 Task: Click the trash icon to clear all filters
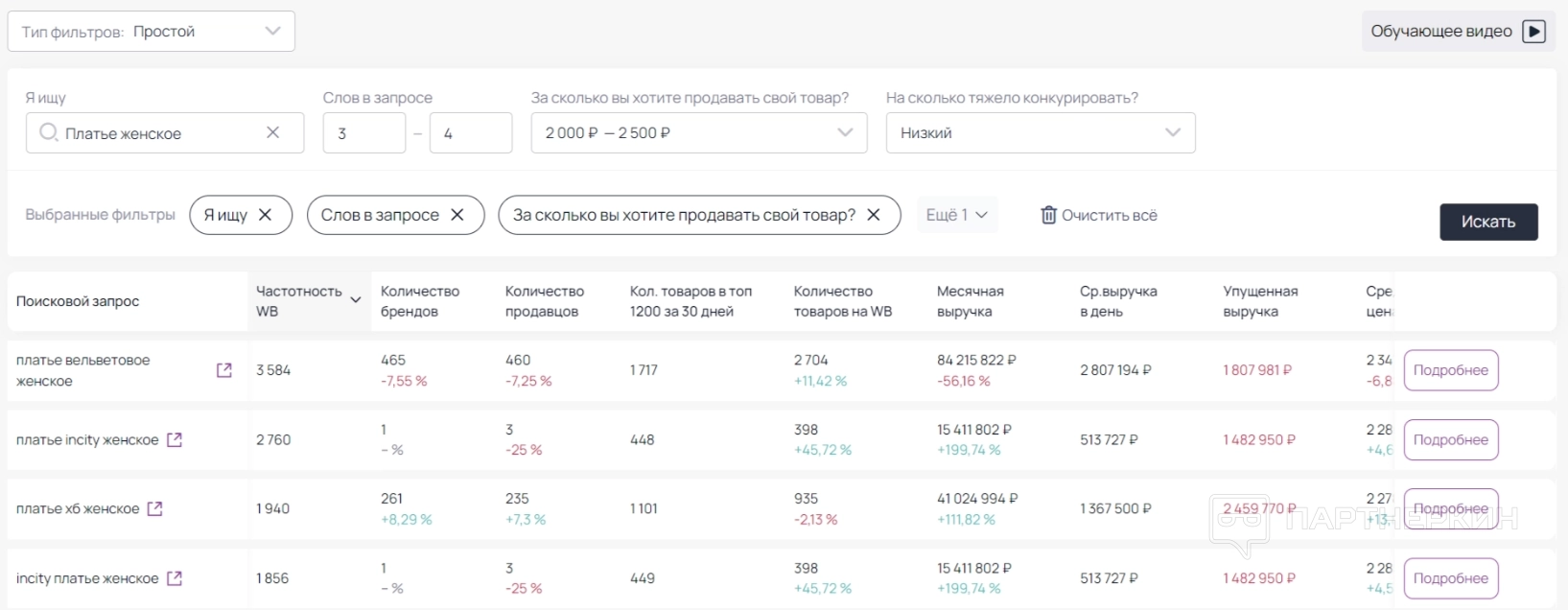point(1049,215)
